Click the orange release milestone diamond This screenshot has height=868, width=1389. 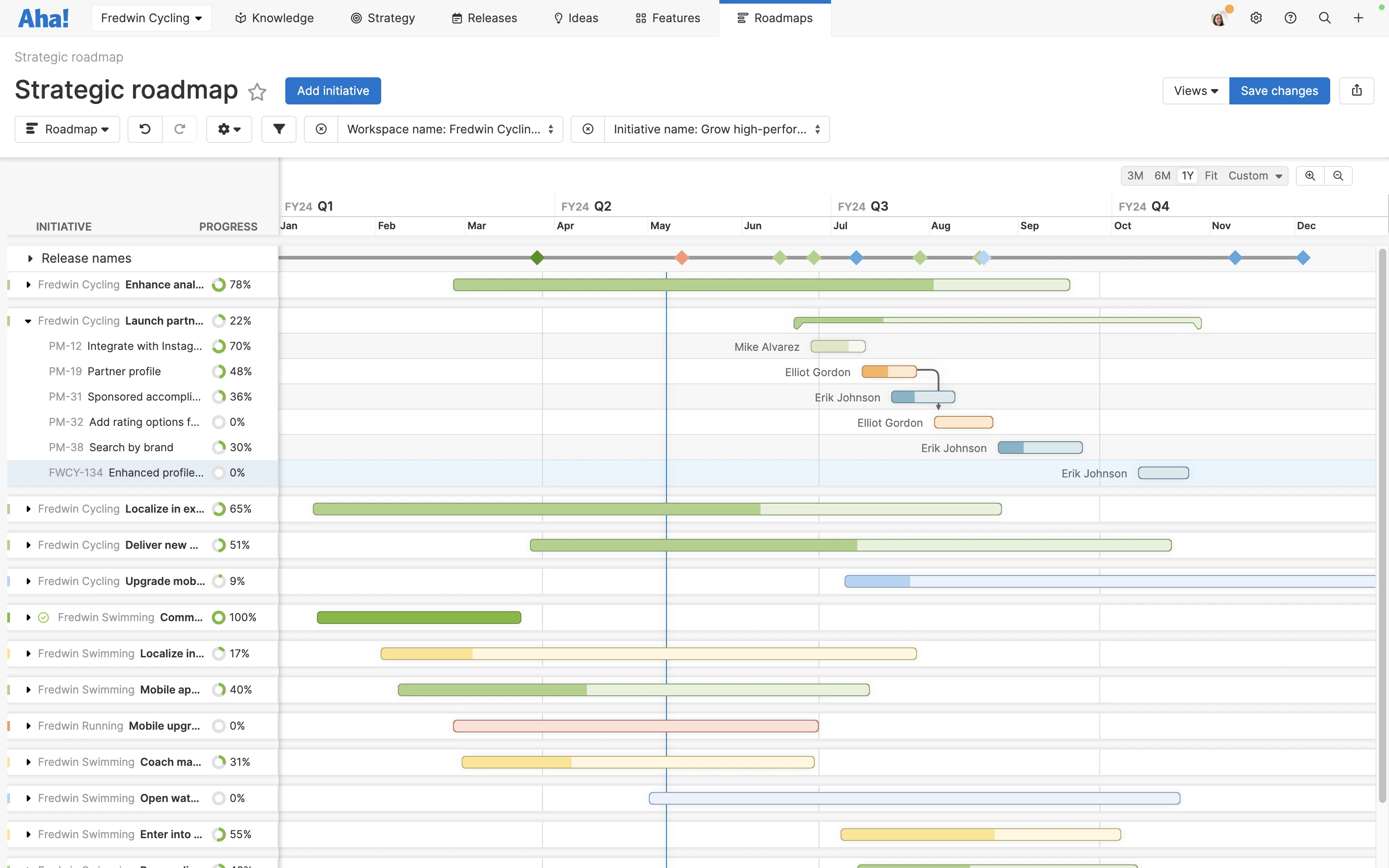(x=681, y=258)
